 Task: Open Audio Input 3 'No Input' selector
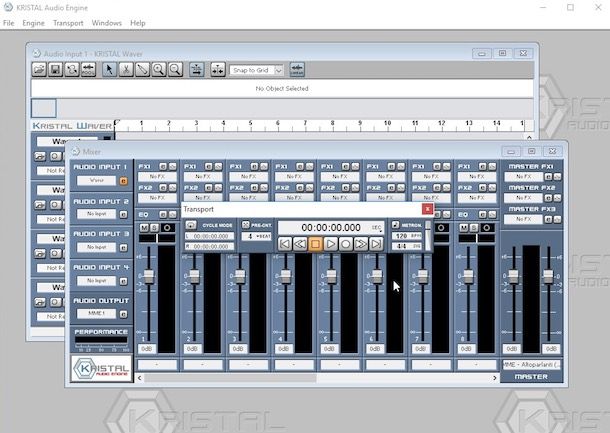point(96,247)
